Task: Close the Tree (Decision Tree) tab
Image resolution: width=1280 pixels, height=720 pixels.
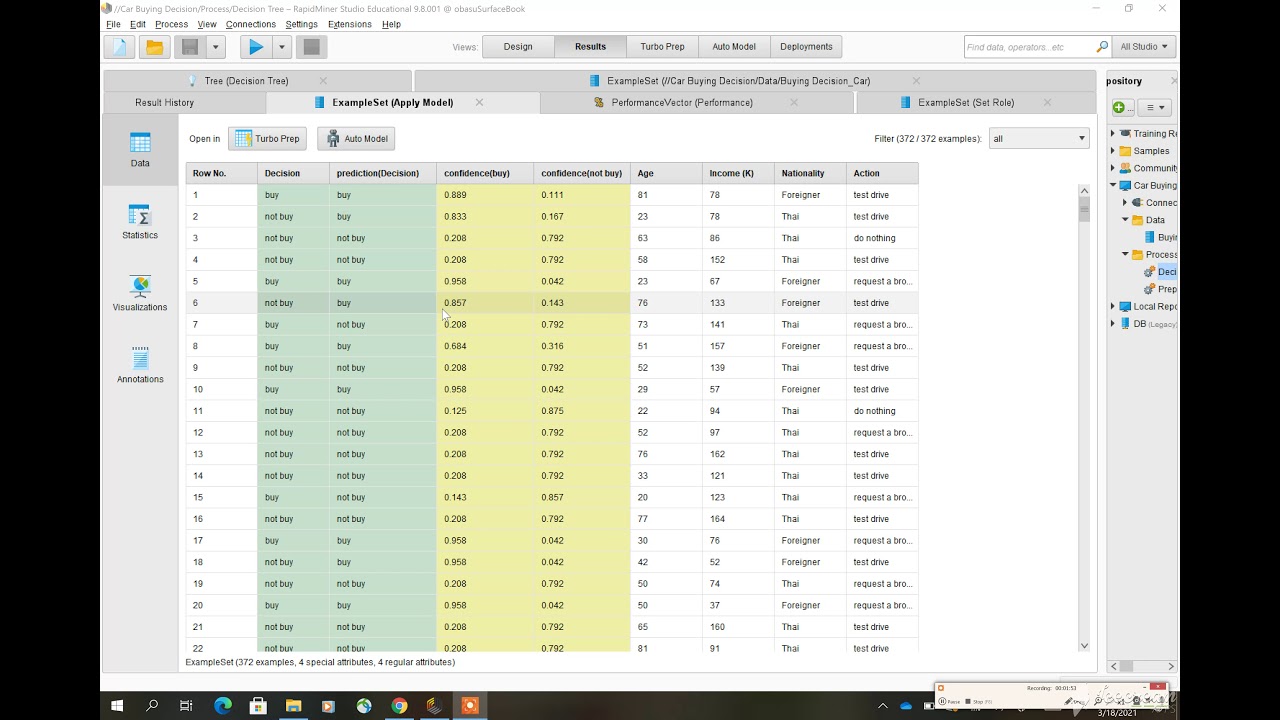Action: 323,81
